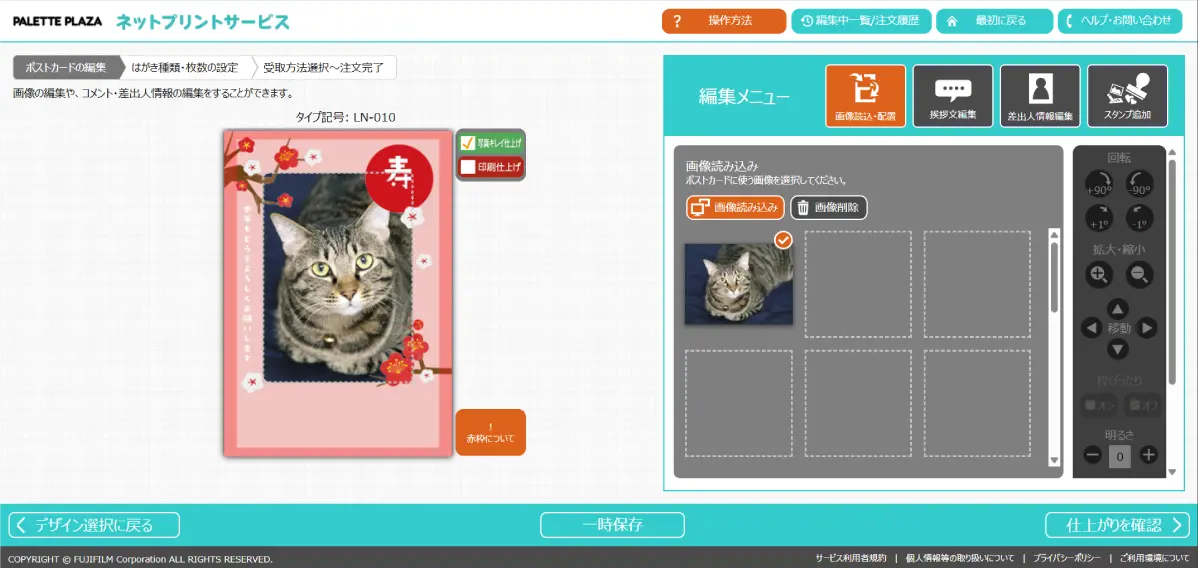This screenshot has height=569, width=1198.
Task: Move image up with the up arrow
Action: 1118,308
